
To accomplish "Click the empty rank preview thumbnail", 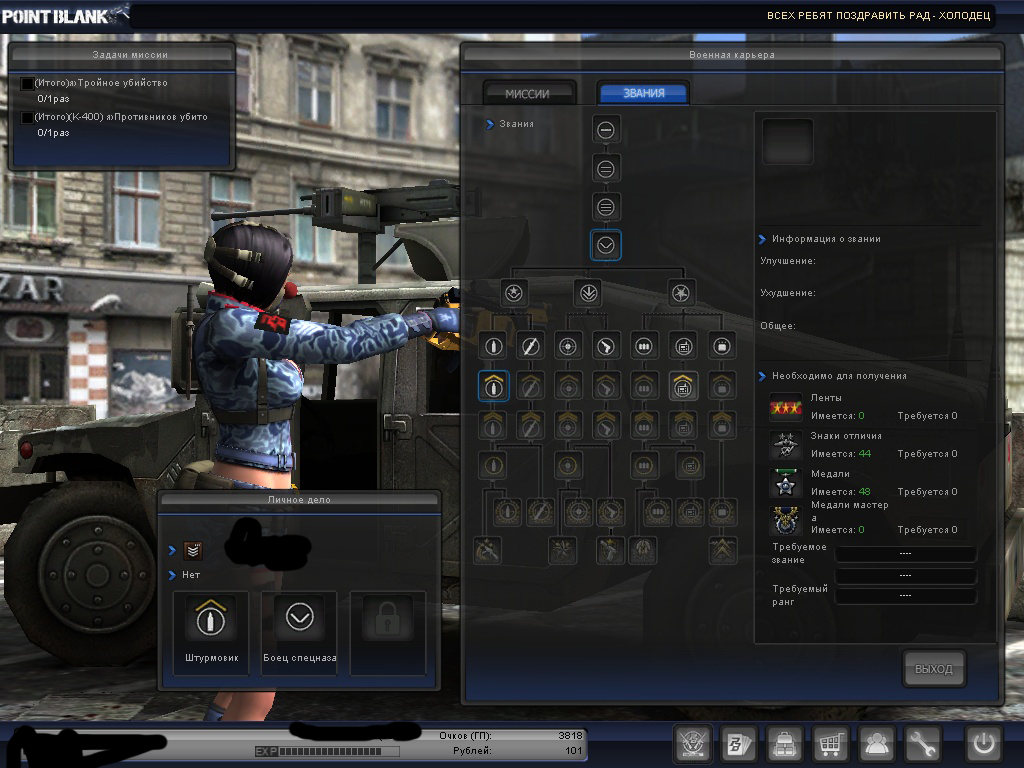I will (x=788, y=141).
